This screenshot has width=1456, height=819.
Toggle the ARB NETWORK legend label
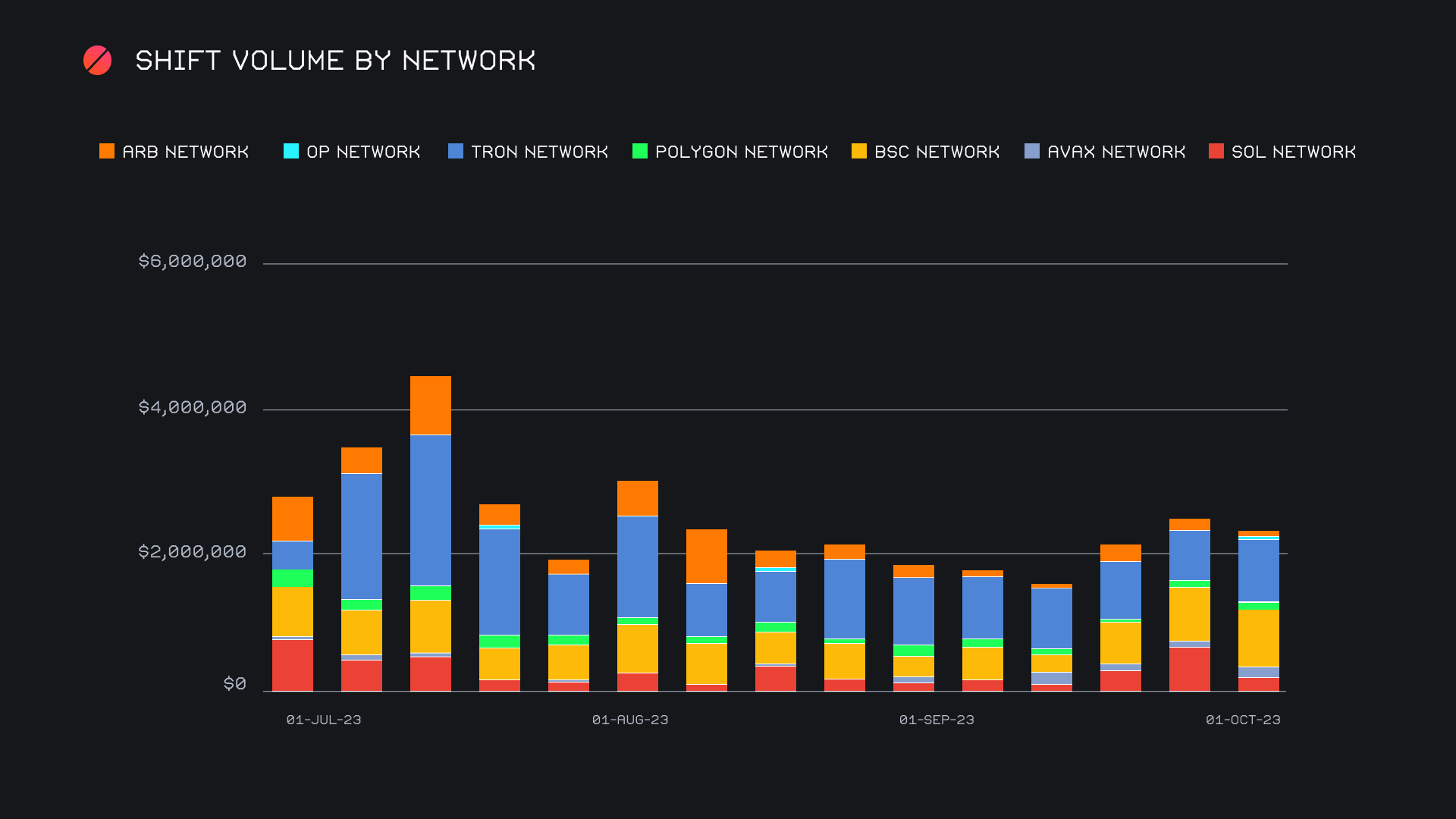pos(186,152)
